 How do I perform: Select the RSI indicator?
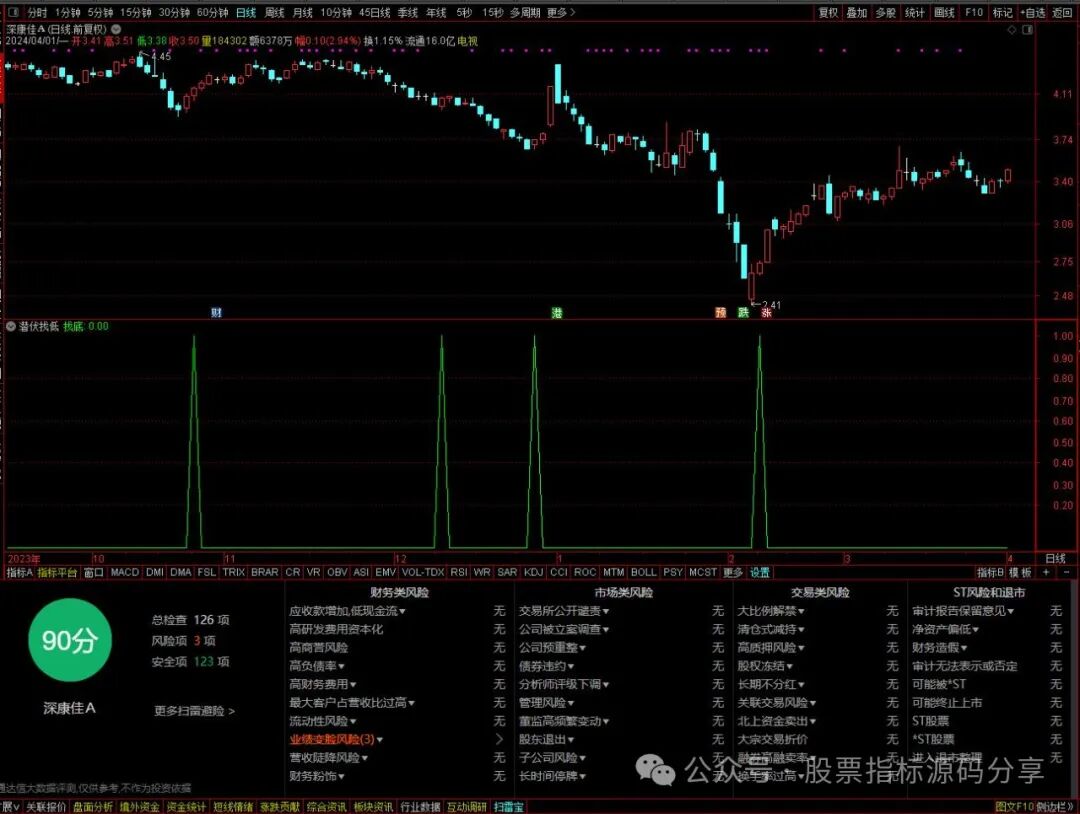(x=458, y=572)
